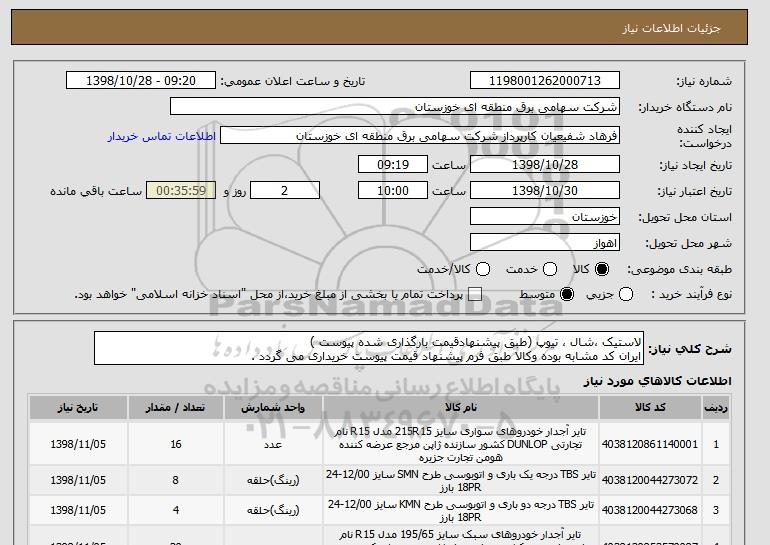770x545 pixels.
Task: Select the جزیی purchase type radio
Action: pos(626,295)
